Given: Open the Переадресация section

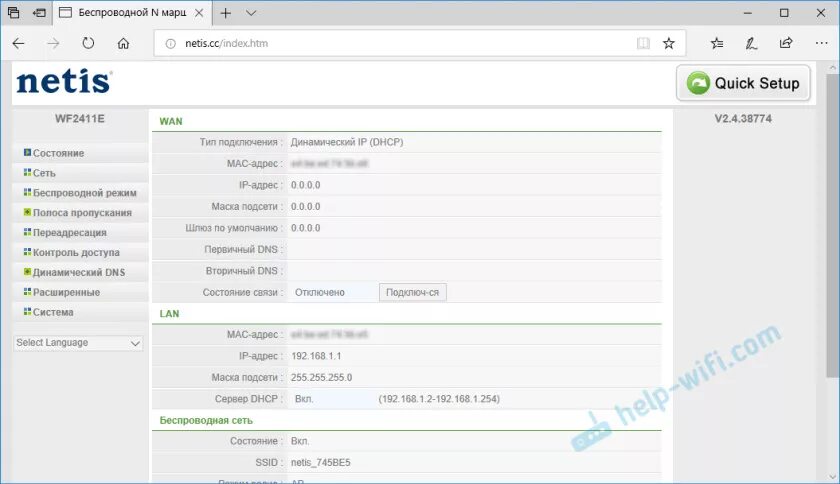Looking at the screenshot, I should pos(70,233).
